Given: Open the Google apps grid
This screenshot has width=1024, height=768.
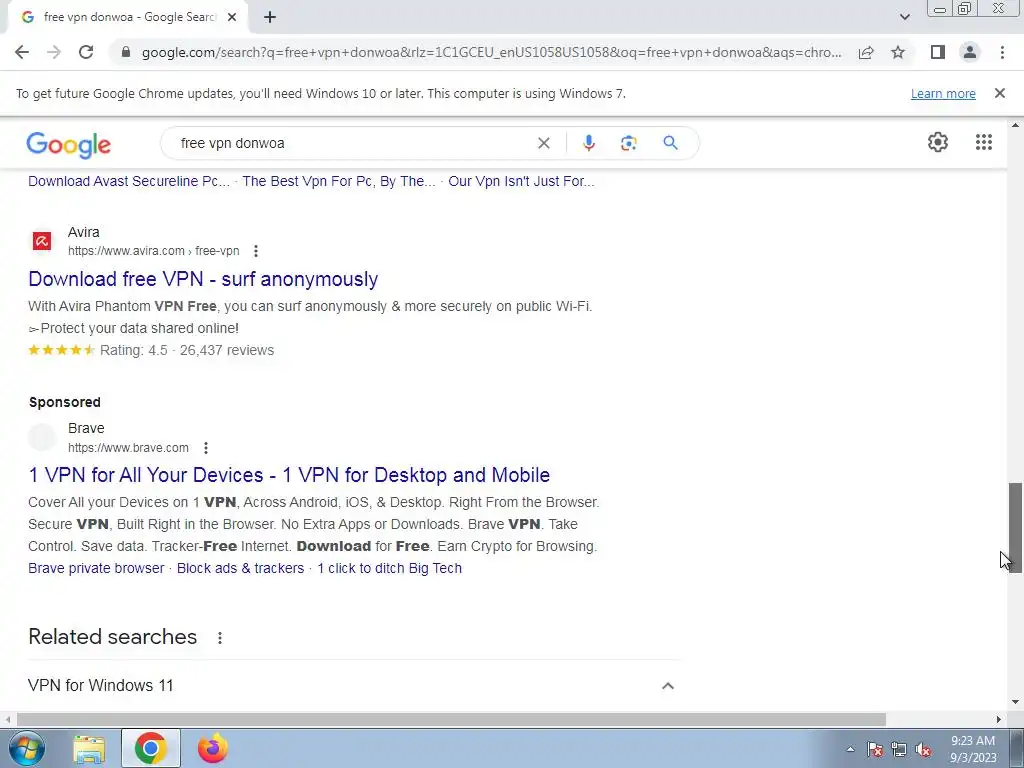Looking at the screenshot, I should click(x=984, y=142).
